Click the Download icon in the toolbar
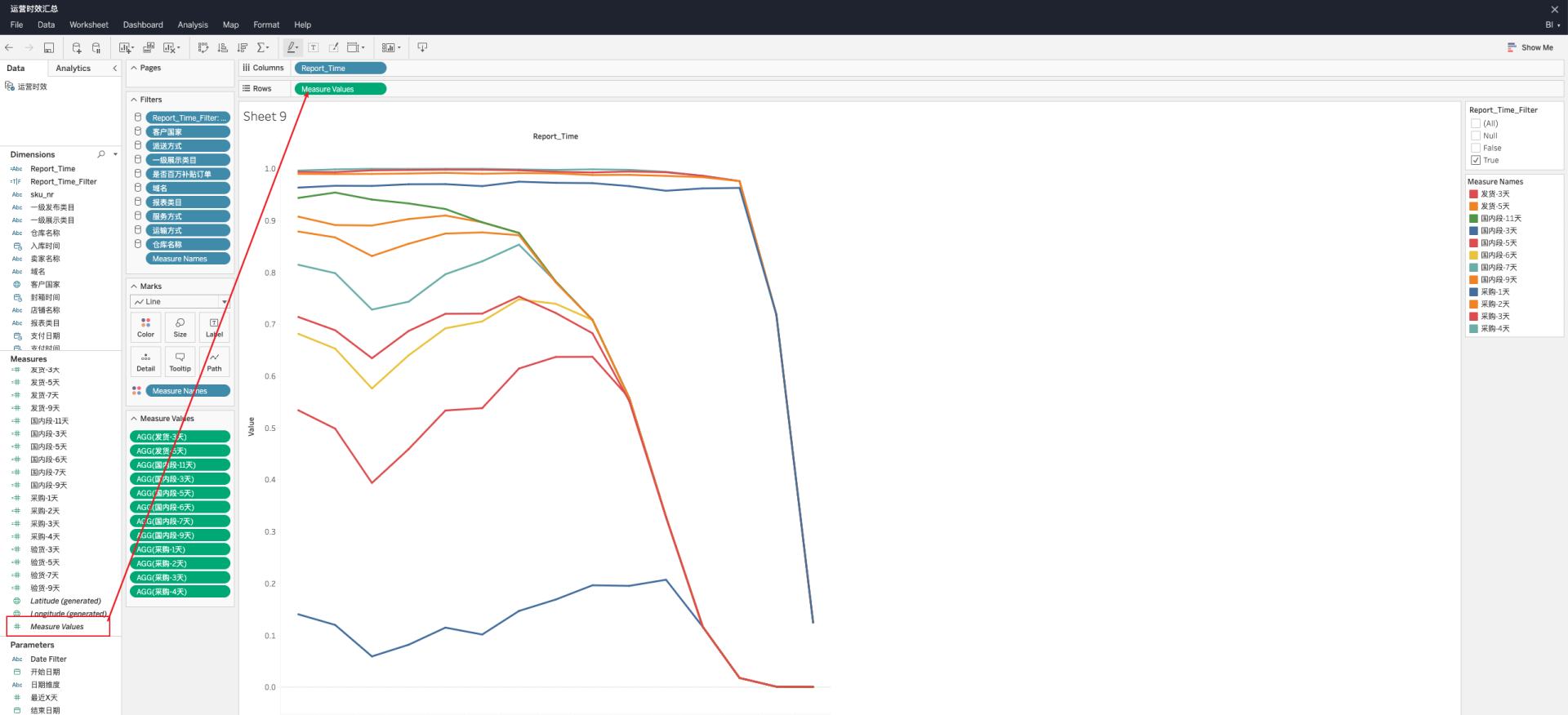Image resolution: width=1568 pixels, height=715 pixels. pos(422,47)
